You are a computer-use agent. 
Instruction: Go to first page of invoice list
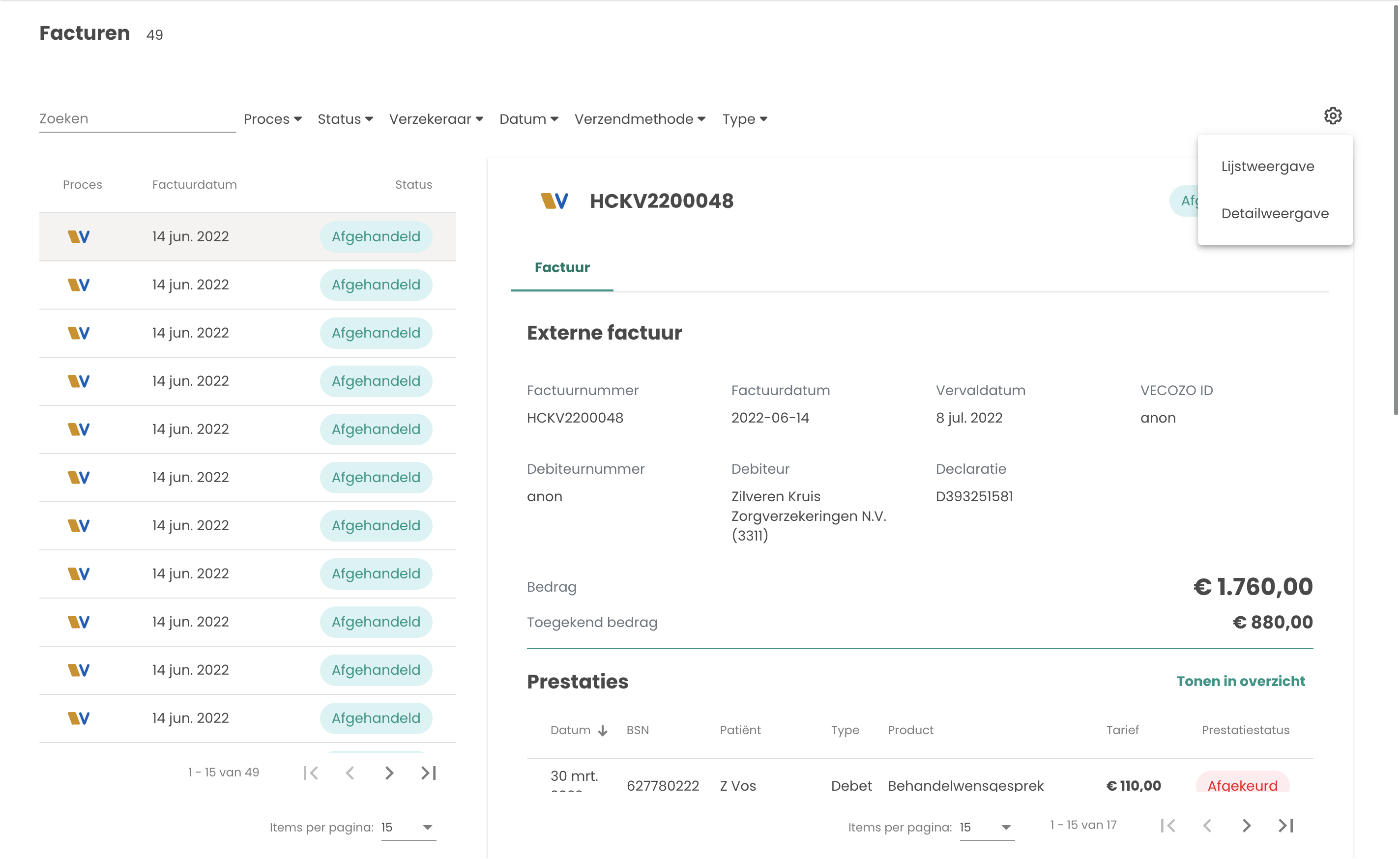point(311,773)
